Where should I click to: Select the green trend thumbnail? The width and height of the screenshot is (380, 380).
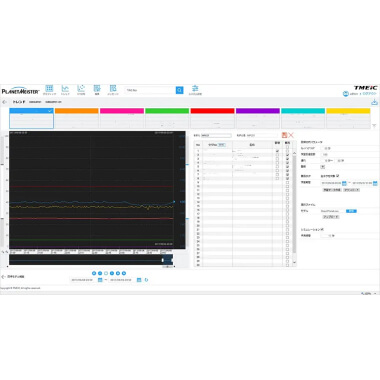[x=167, y=118]
